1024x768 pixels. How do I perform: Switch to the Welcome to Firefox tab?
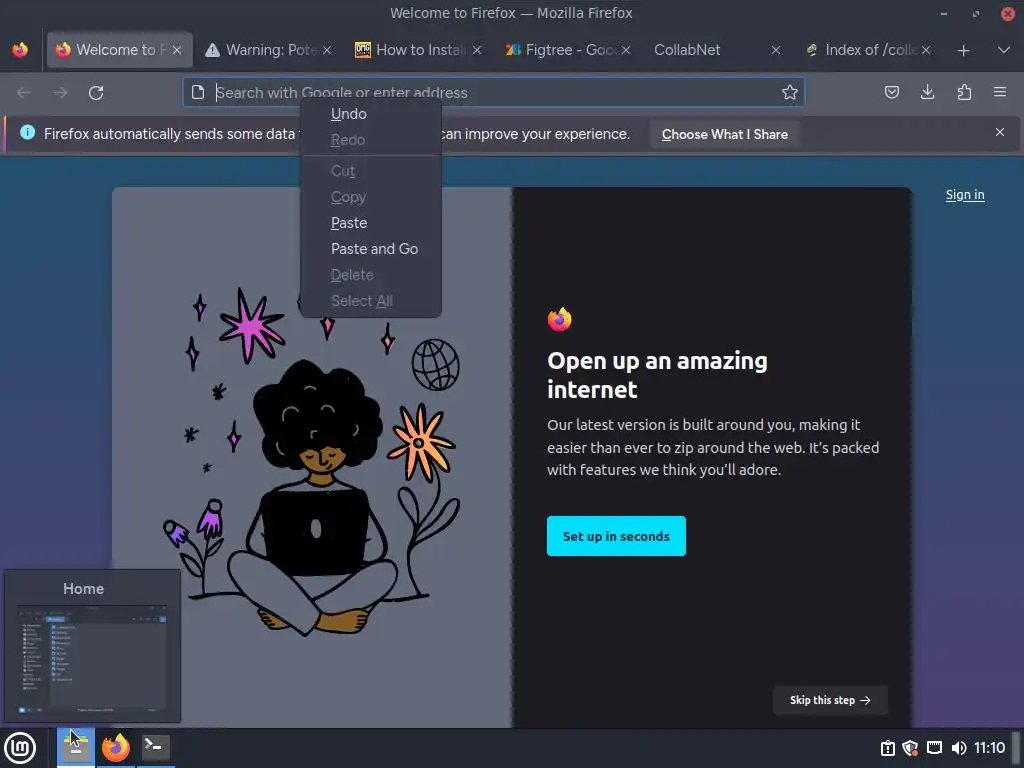(x=120, y=50)
